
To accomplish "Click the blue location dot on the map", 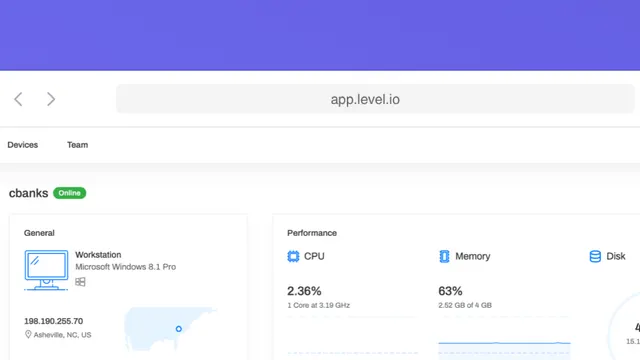I will click(x=178, y=329).
